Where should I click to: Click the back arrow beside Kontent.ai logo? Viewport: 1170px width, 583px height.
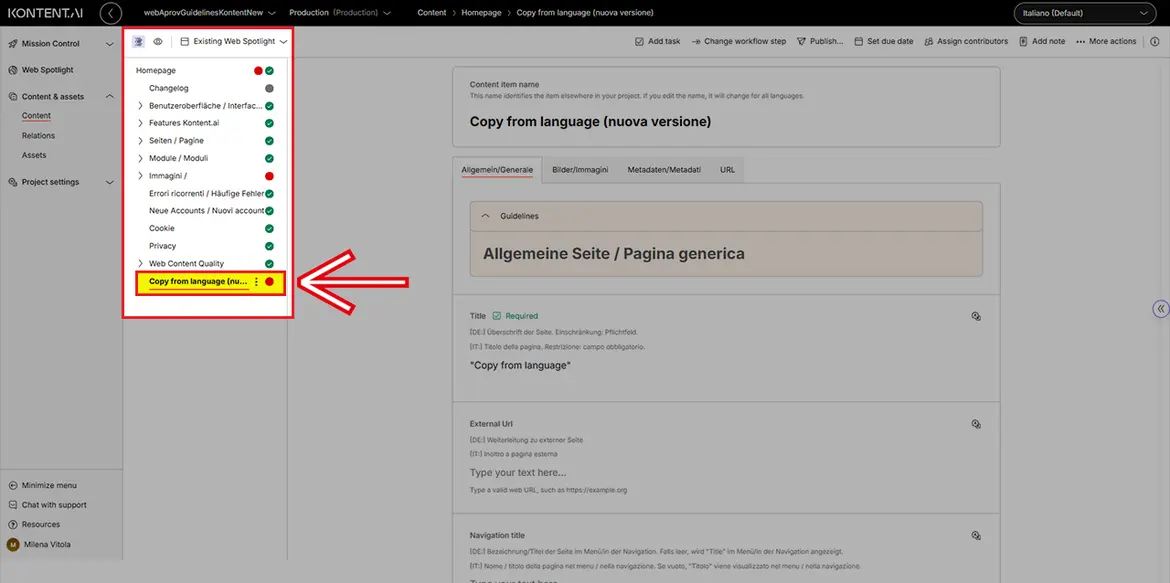tap(111, 13)
